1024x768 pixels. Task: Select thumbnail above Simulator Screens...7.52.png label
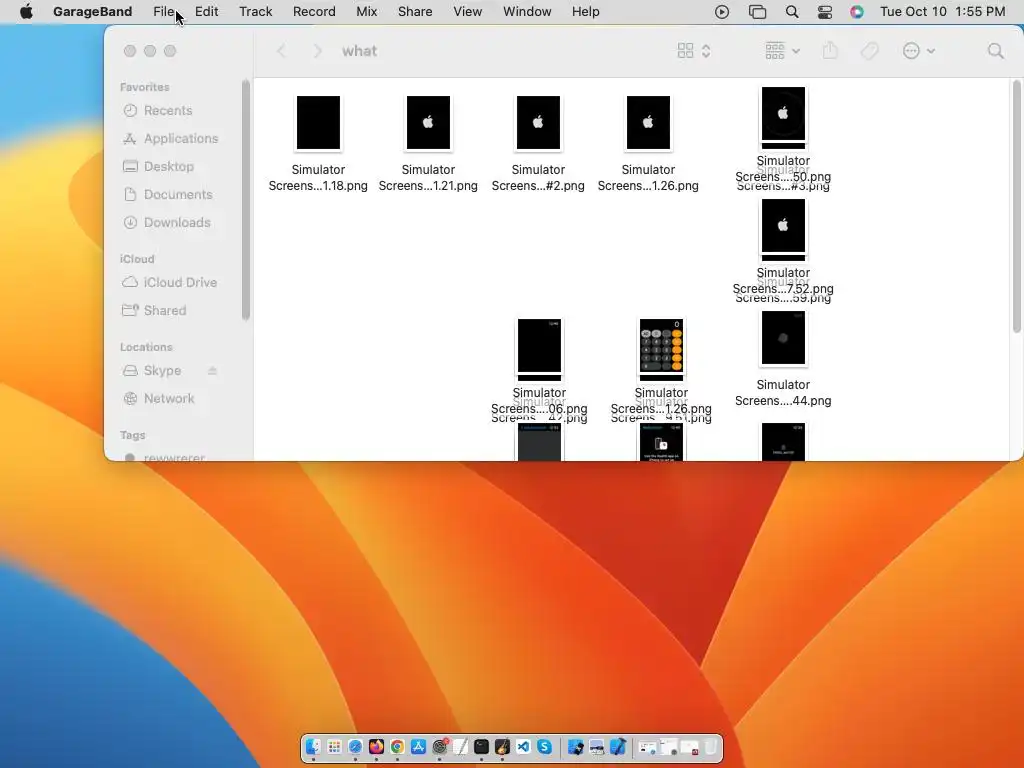[x=783, y=226]
